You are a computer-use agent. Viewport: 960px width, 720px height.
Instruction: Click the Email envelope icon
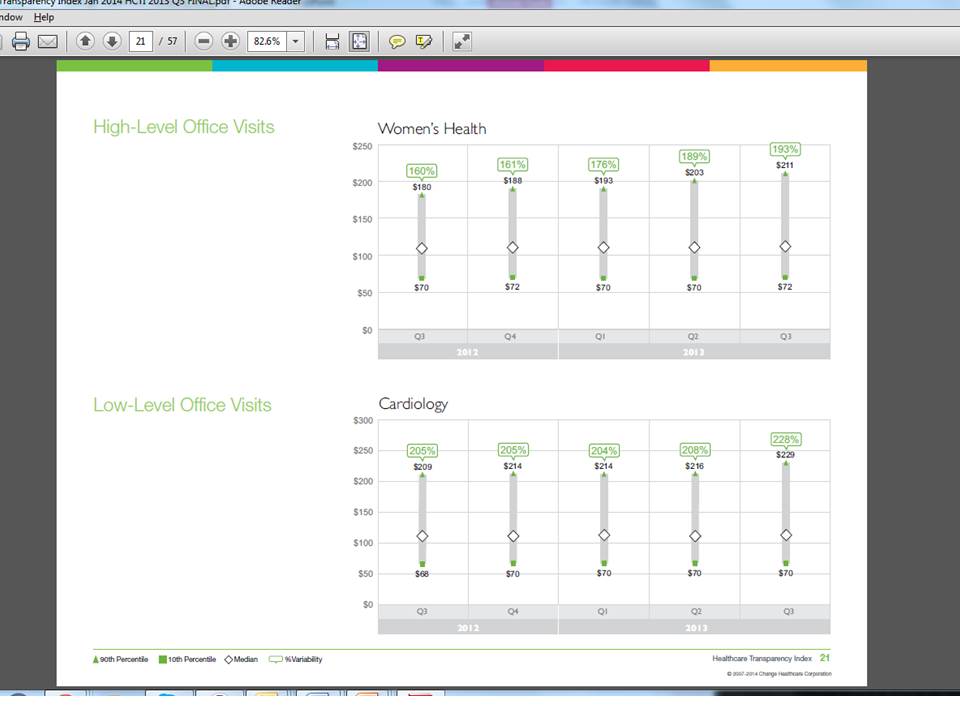click(x=47, y=41)
